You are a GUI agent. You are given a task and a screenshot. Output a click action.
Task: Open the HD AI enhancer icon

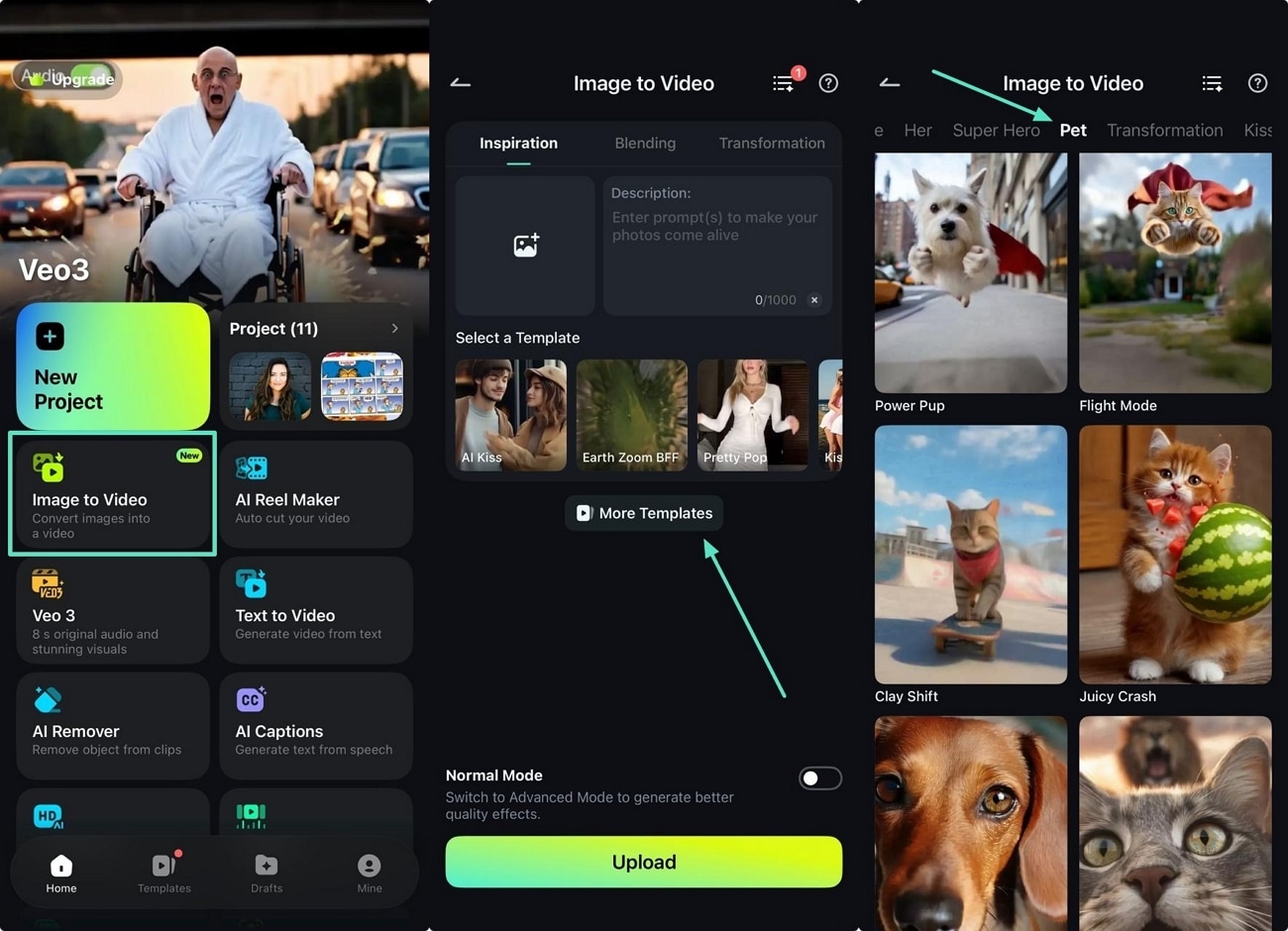coord(48,815)
